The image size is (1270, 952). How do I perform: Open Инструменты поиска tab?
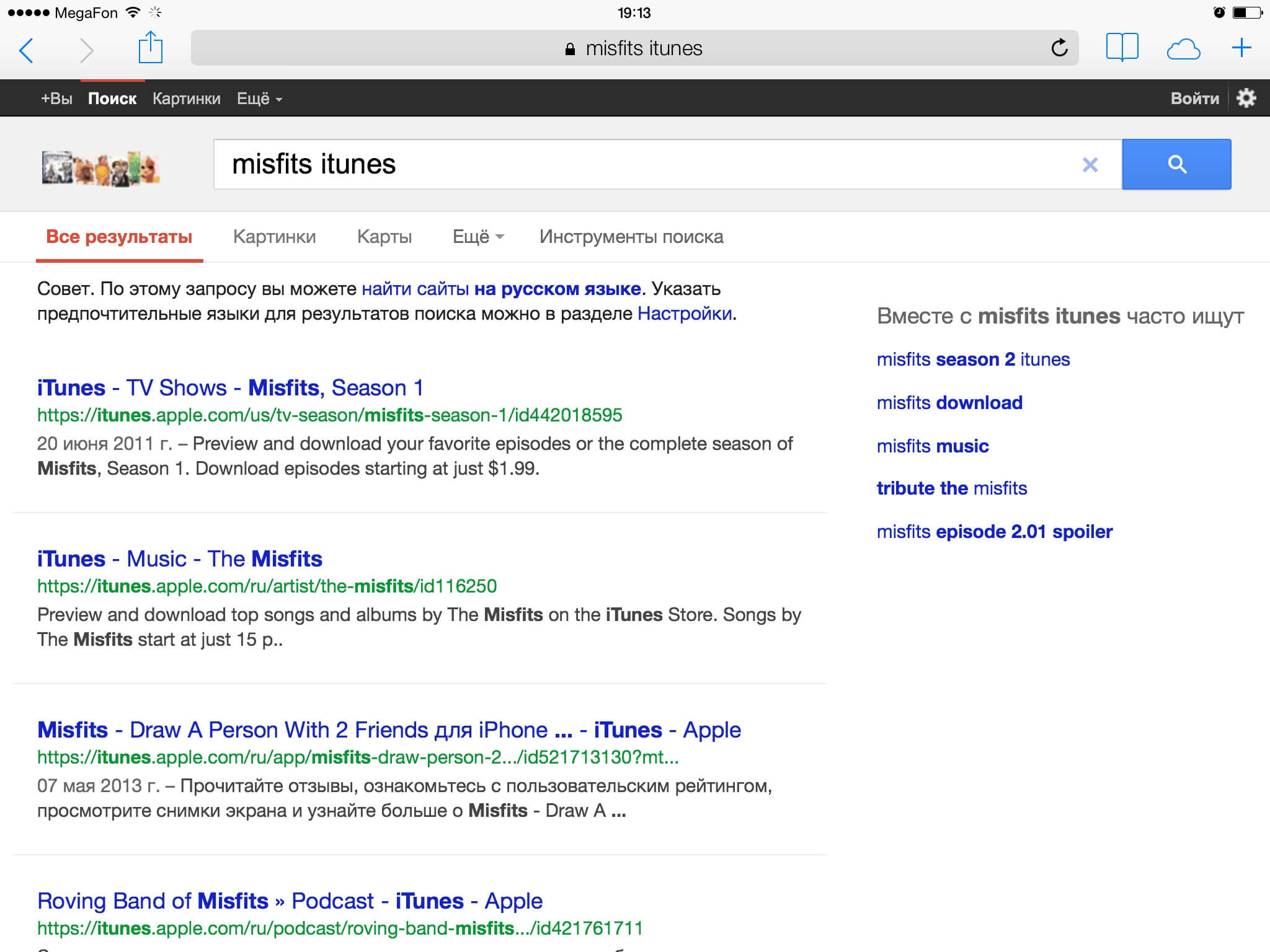pyautogui.click(x=631, y=237)
